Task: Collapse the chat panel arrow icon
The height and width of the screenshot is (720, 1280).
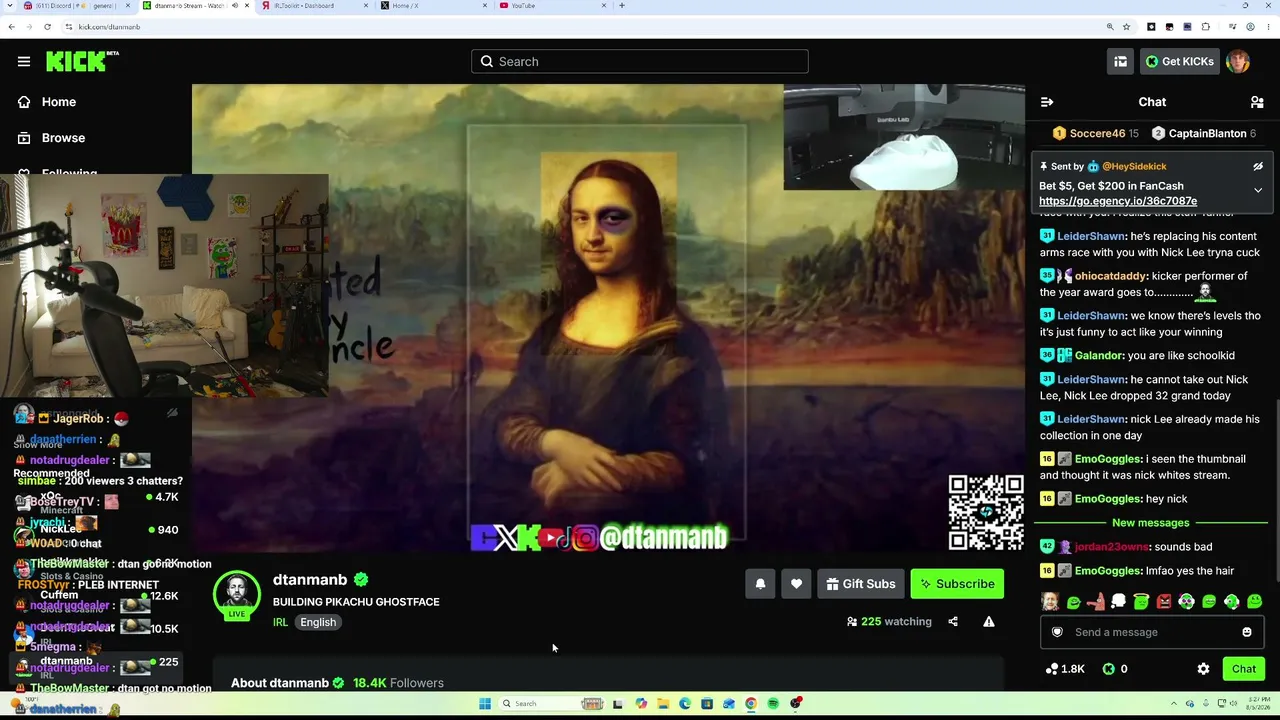Action: (x=1047, y=102)
